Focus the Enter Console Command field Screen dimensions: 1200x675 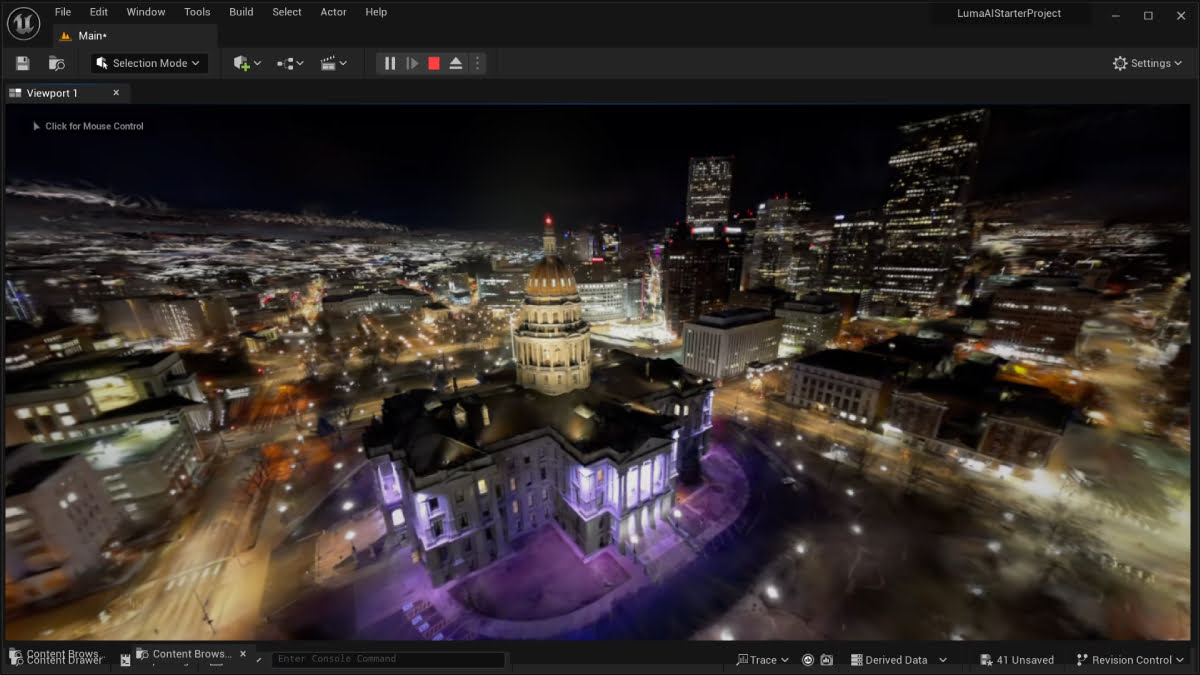[388, 659]
